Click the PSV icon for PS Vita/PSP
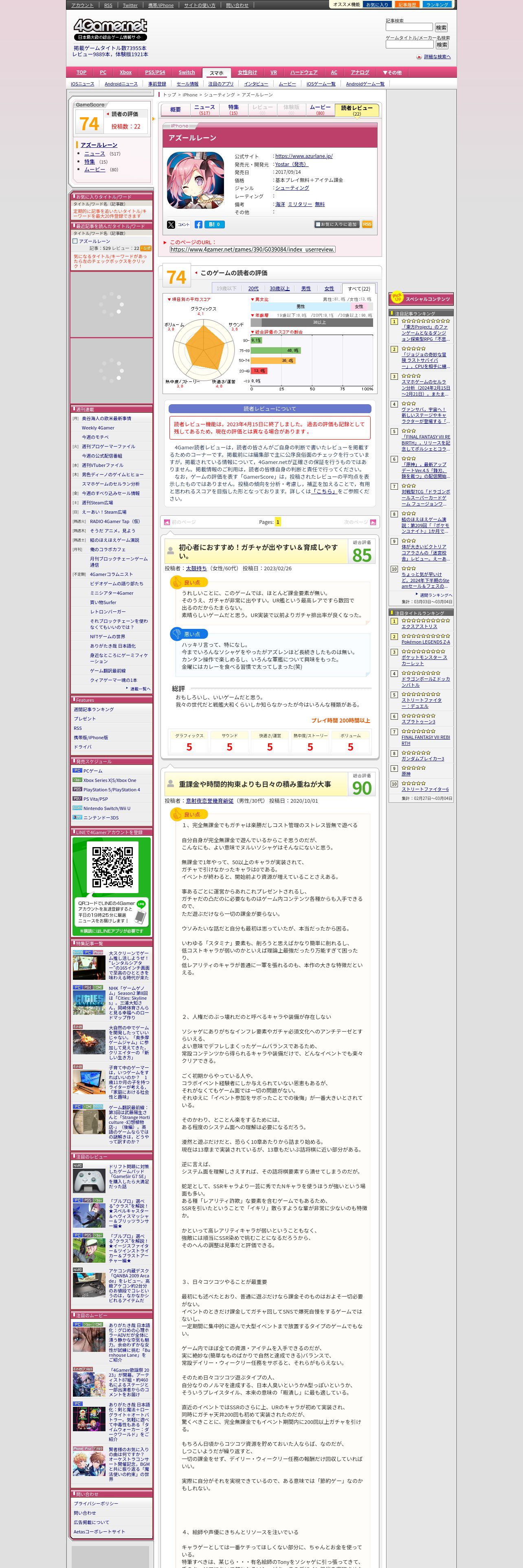This screenshot has height=1568, width=523. (77, 799)
